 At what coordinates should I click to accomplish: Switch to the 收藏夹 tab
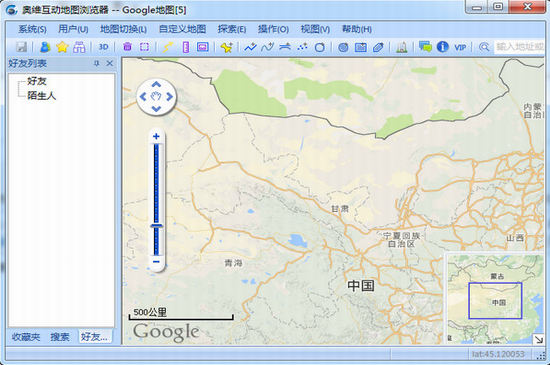coord(26,337)
